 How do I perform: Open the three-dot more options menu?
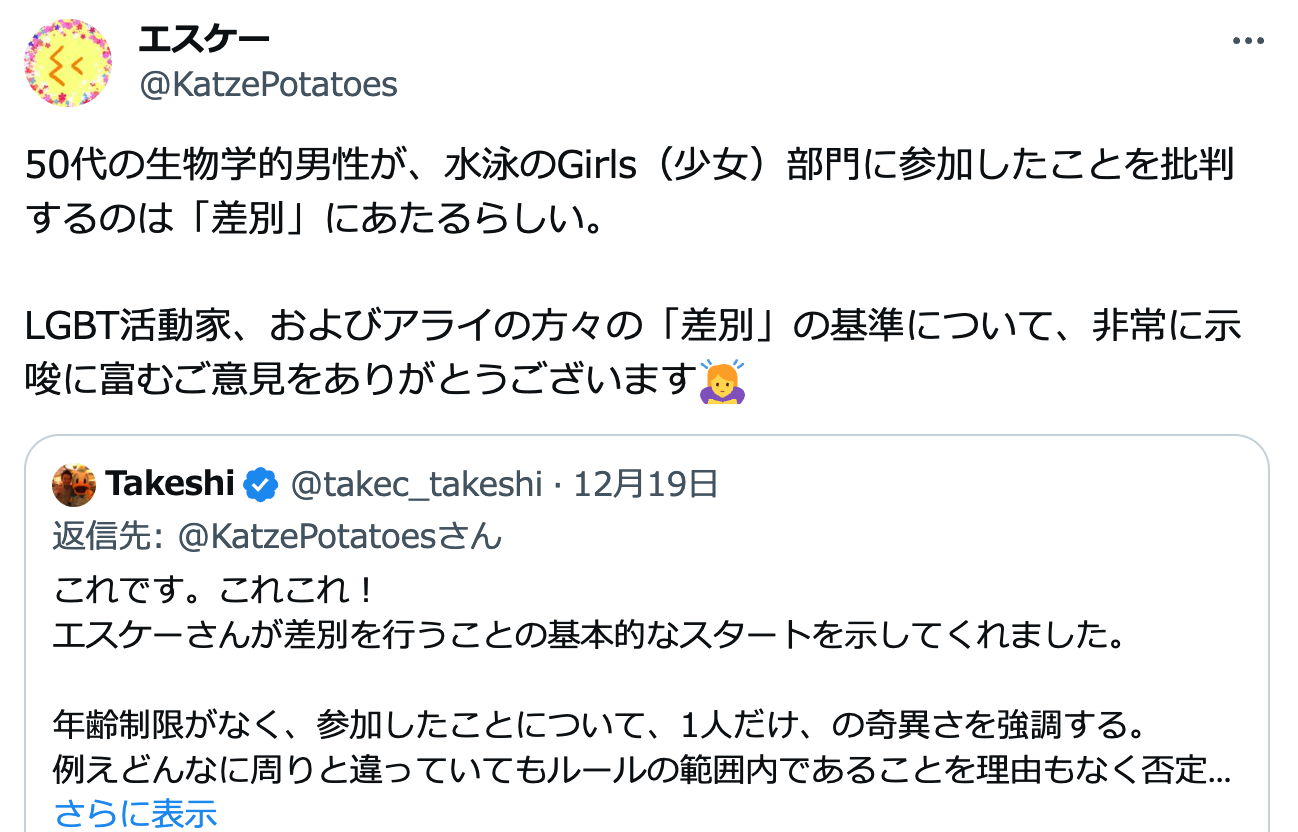click(1248, 42)
